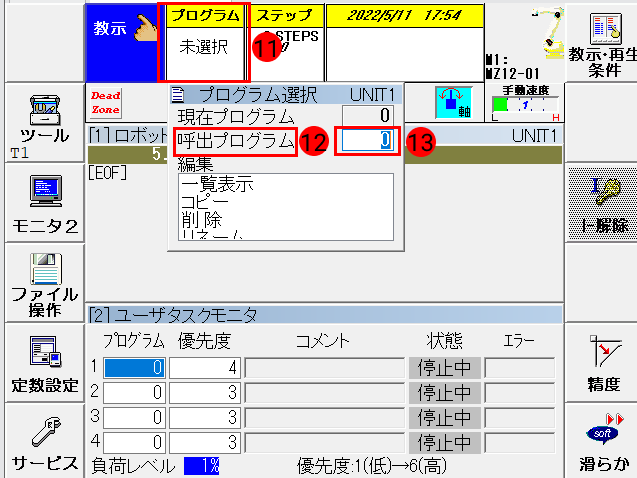Click the 現在プログラム value field
Image resolution: width=637 pixels, height=478 pixels.
coord(367,116)
